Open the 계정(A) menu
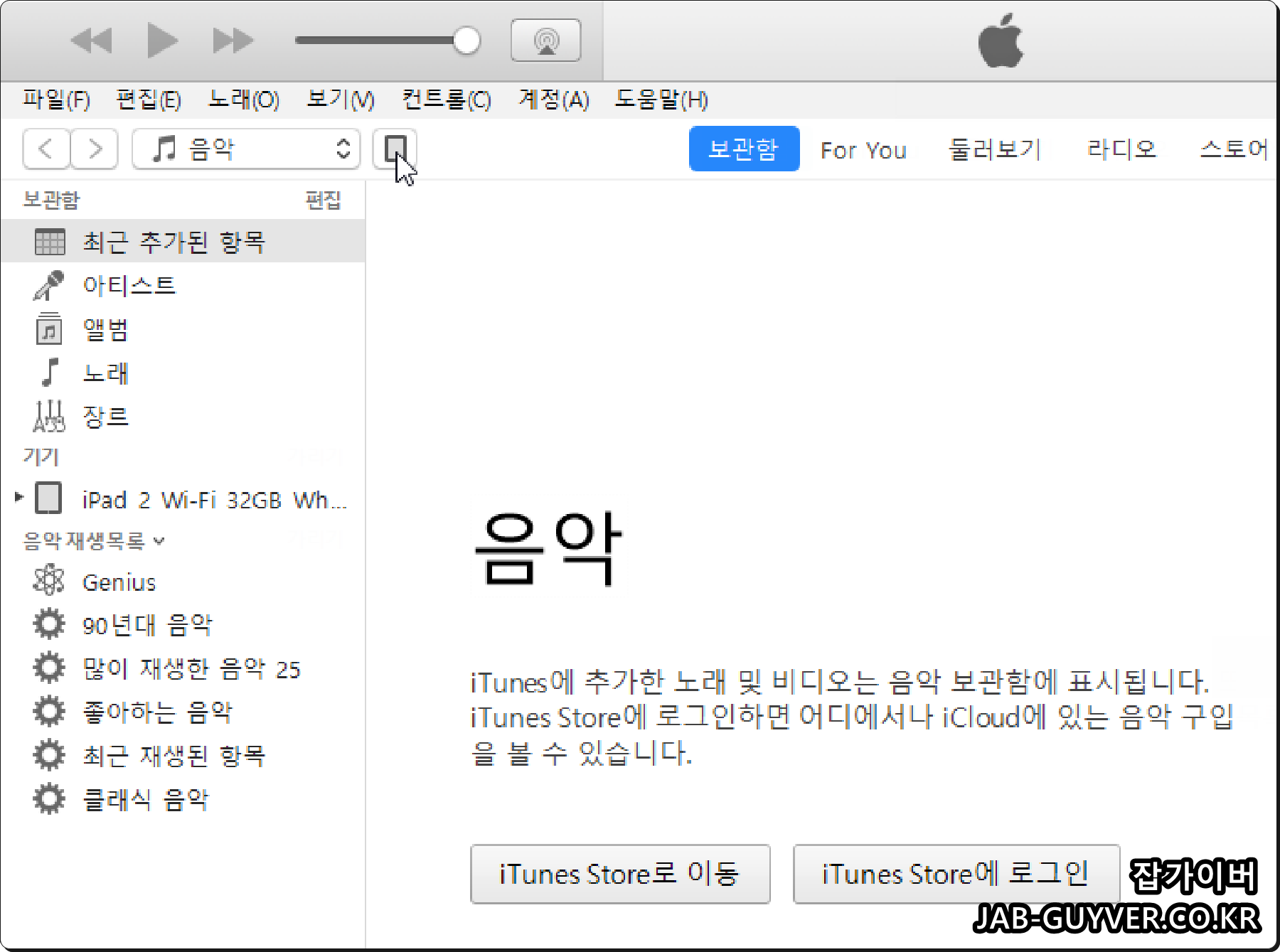The width and height of the screenshot is (1280, 952). click(x=553, y=100)
